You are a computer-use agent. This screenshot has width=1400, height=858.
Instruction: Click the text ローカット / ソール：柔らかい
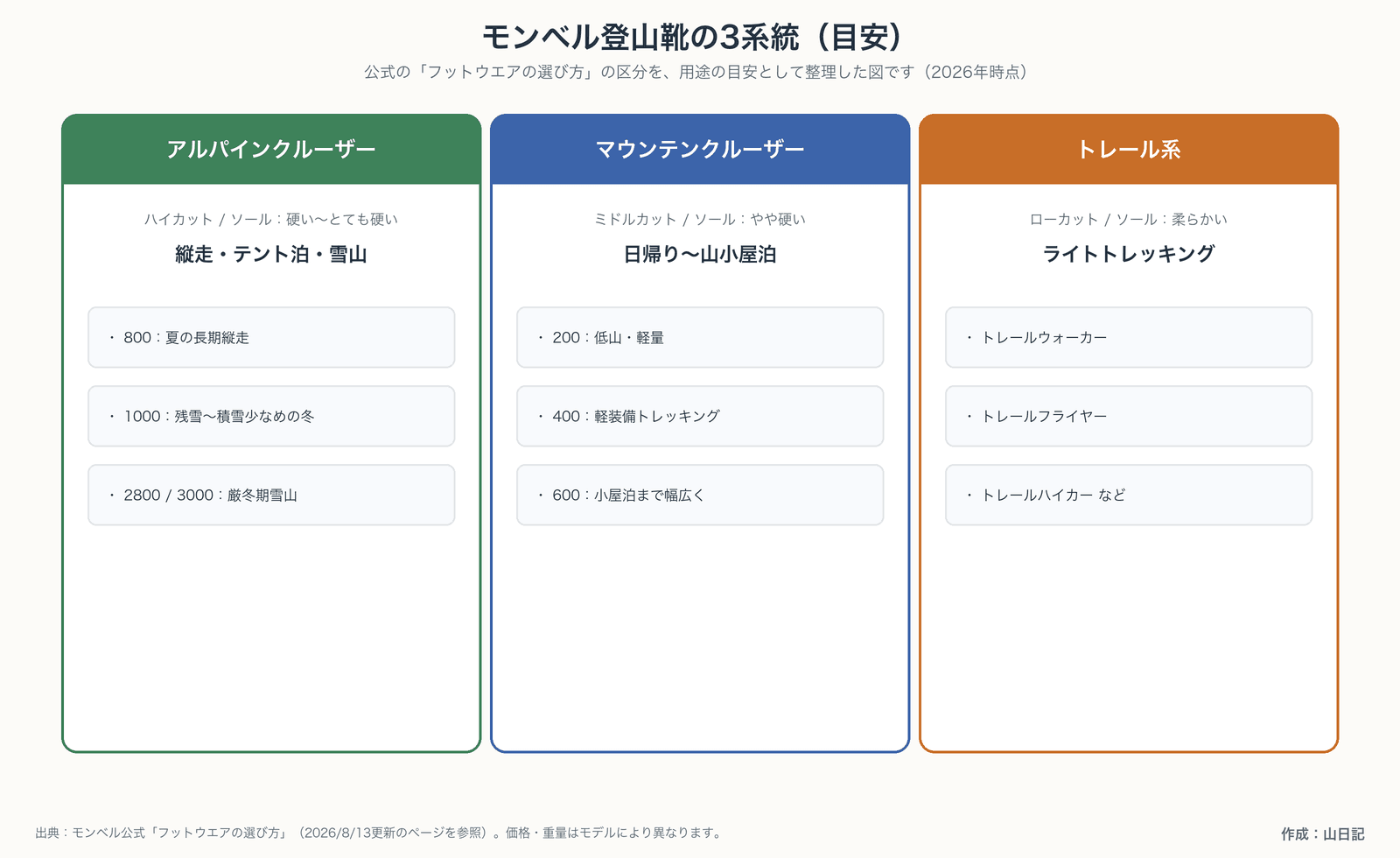1129,220
